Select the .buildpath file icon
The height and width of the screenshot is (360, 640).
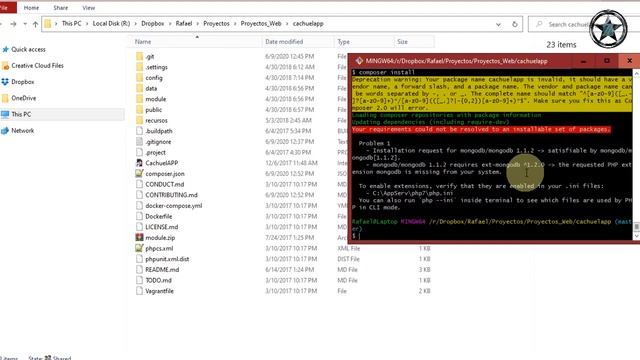pos(139,131)
